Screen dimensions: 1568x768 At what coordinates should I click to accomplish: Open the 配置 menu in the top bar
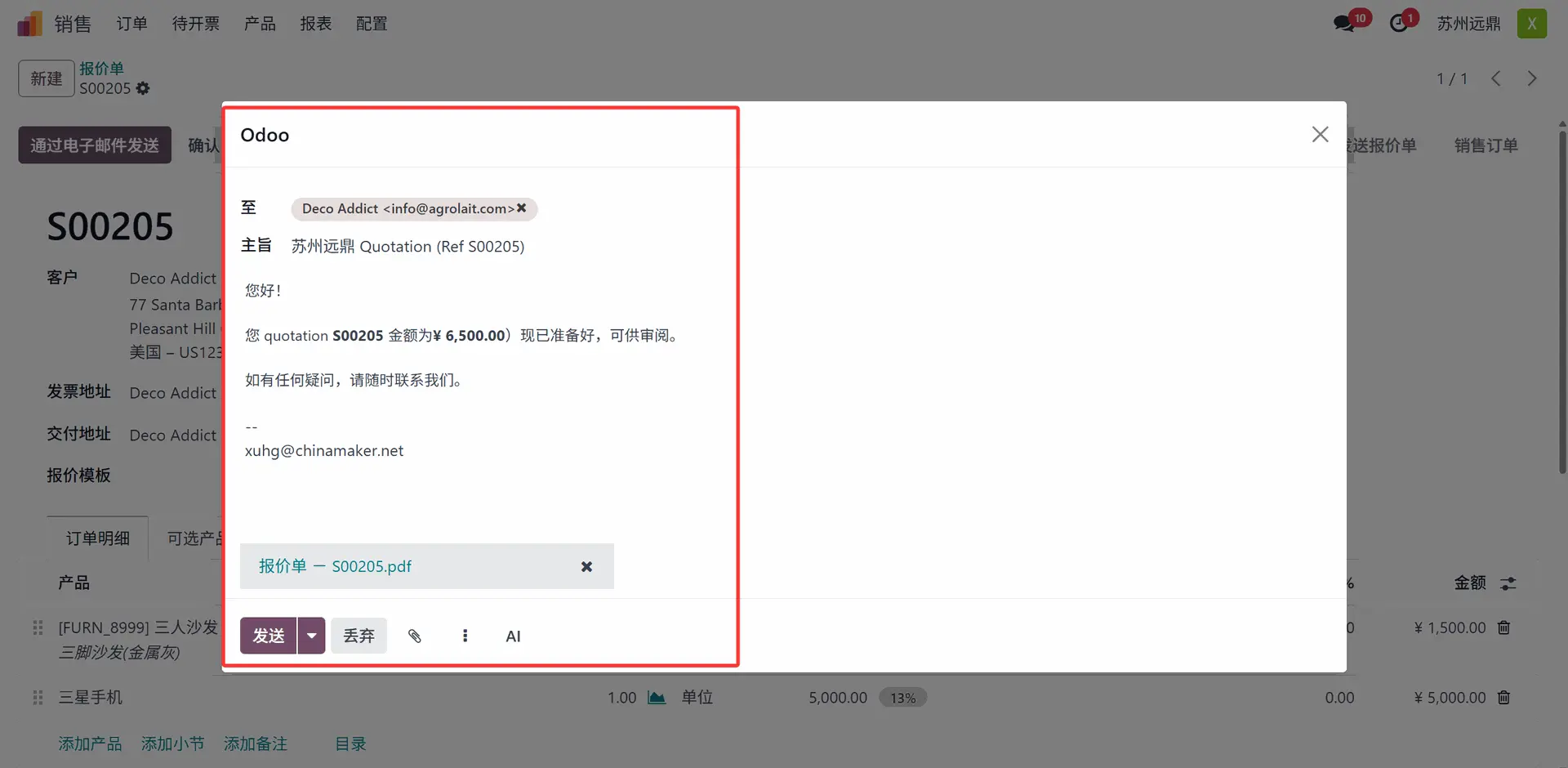pos(372,24)
